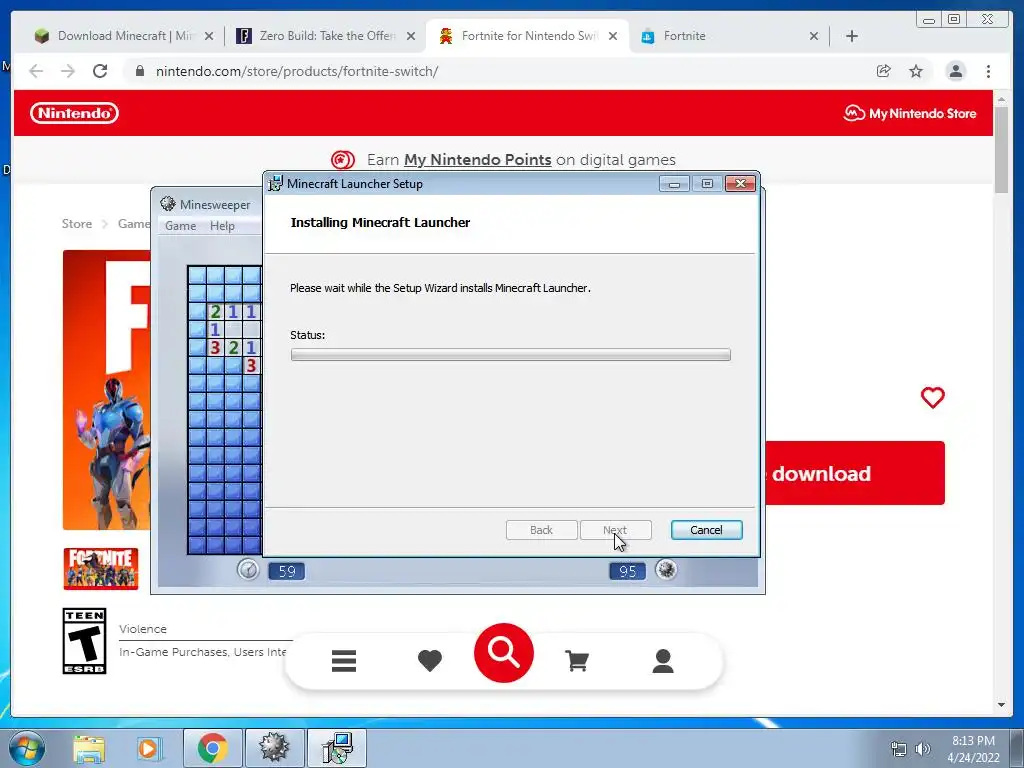Reload the Nintendo page
Image resolution: width=1024 pixels, height=768 pixels.
[100, 71]
